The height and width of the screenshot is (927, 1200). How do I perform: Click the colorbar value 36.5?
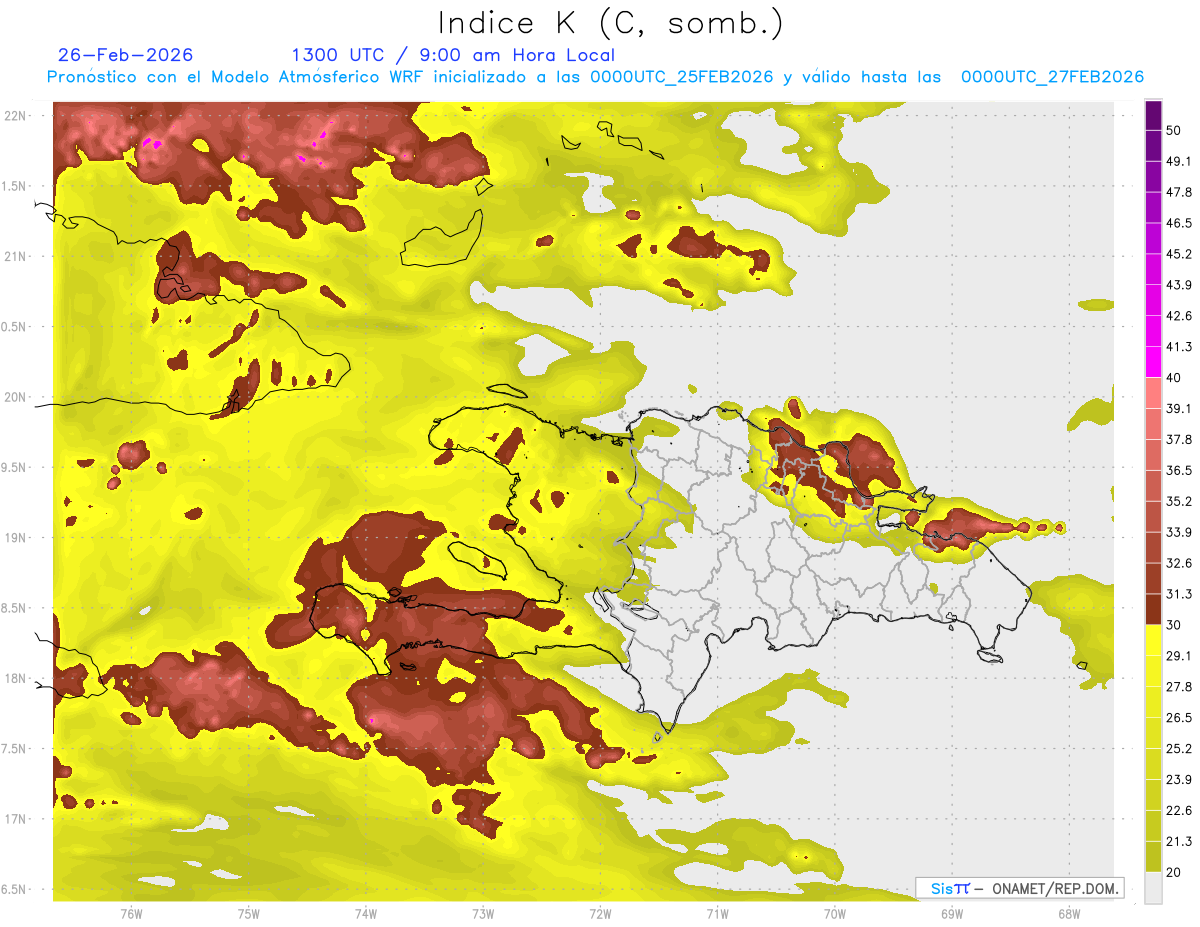[x=1179, y=470]
